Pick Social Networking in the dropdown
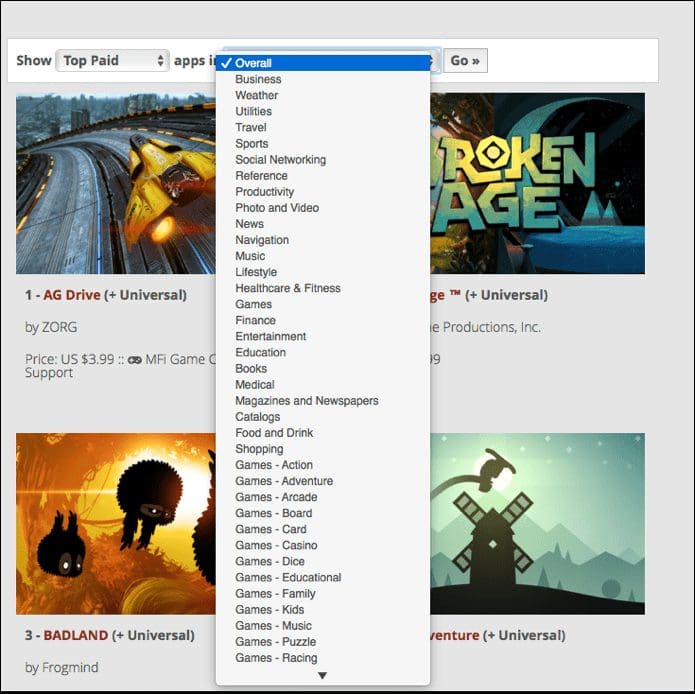Screen dimensions: 695x694 click(323, 160)
